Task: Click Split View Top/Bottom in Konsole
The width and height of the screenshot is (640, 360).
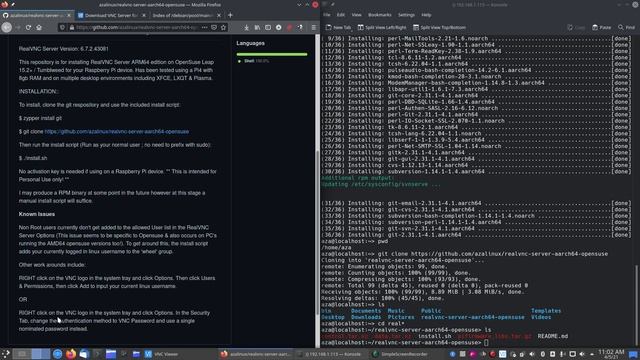Action: (439, 27)
